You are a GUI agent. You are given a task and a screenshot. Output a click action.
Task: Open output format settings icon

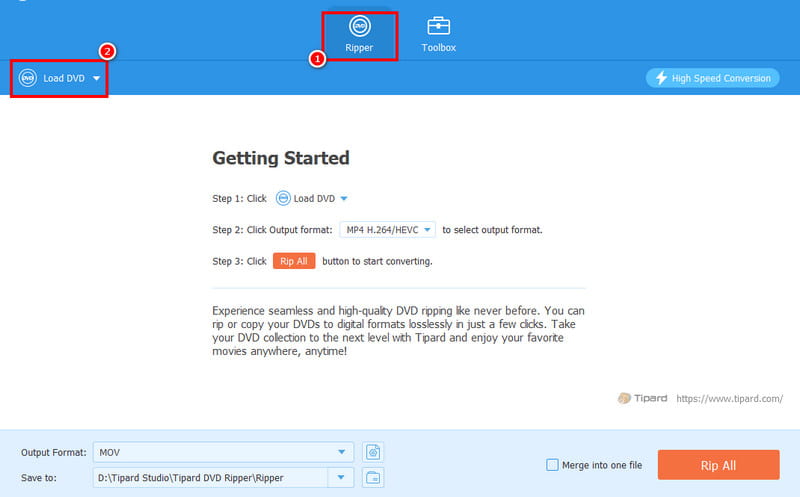pos(373,452)
